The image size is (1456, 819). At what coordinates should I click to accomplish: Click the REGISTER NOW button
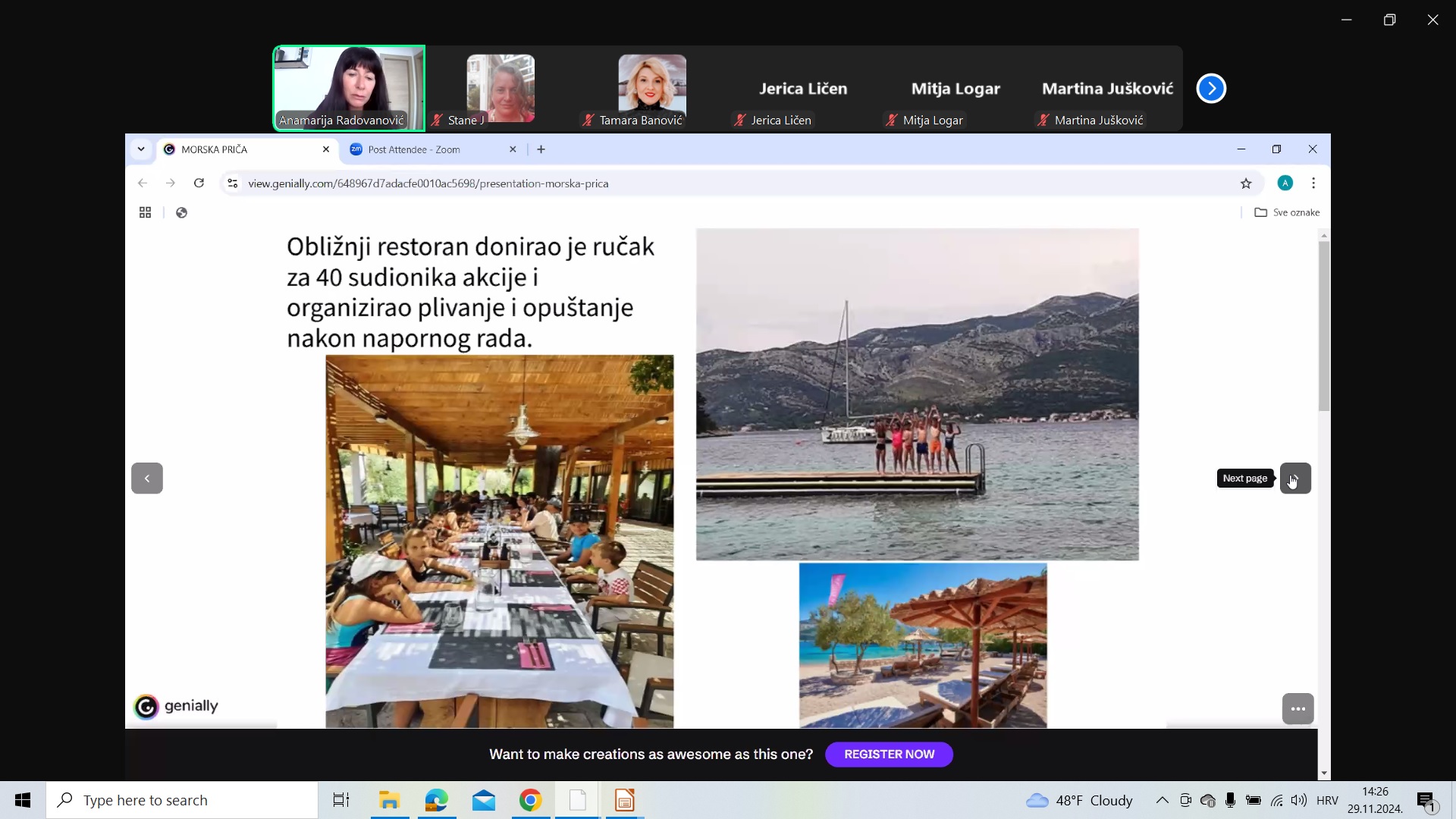[889, 755]
